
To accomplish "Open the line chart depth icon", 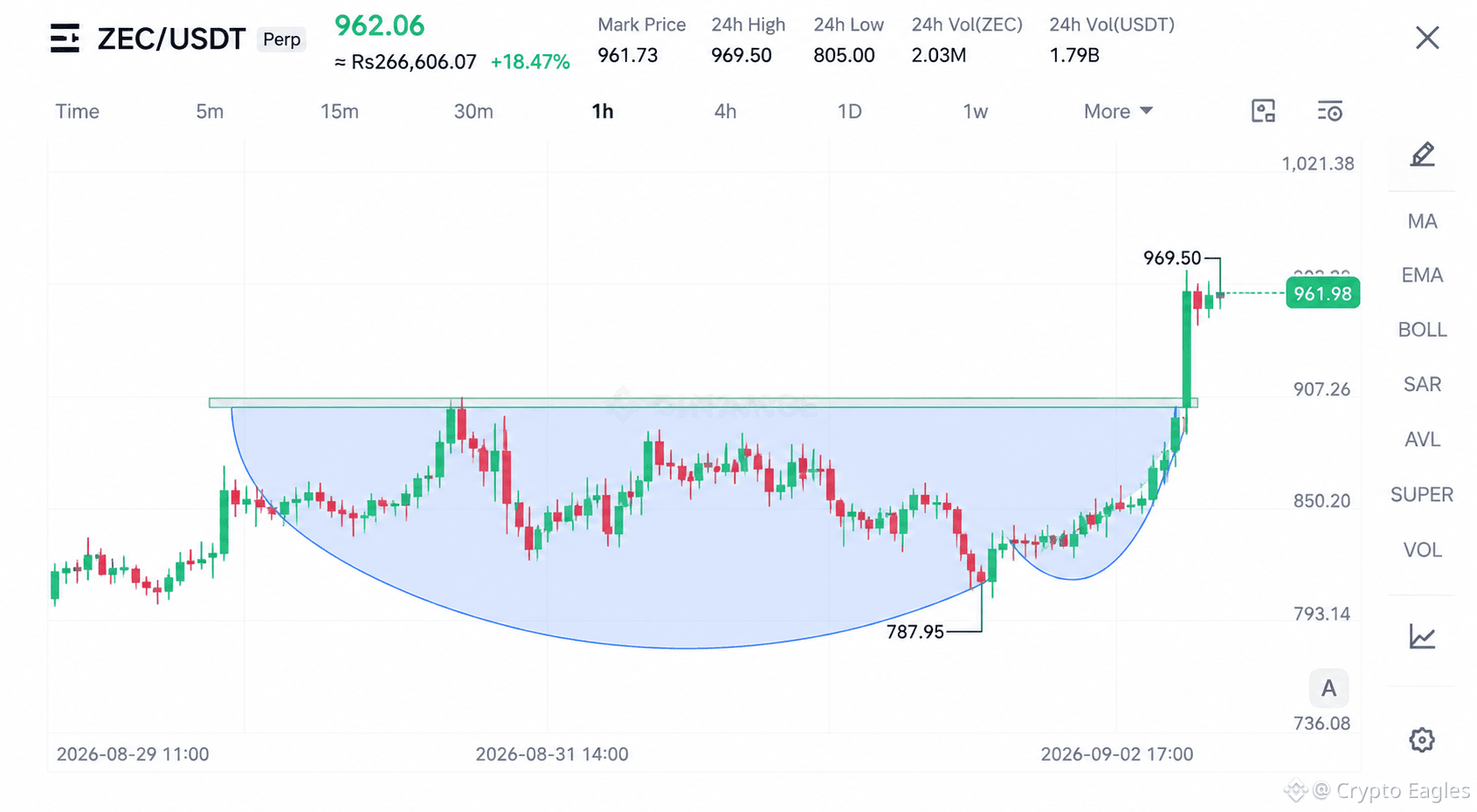I will point(1422,637).
